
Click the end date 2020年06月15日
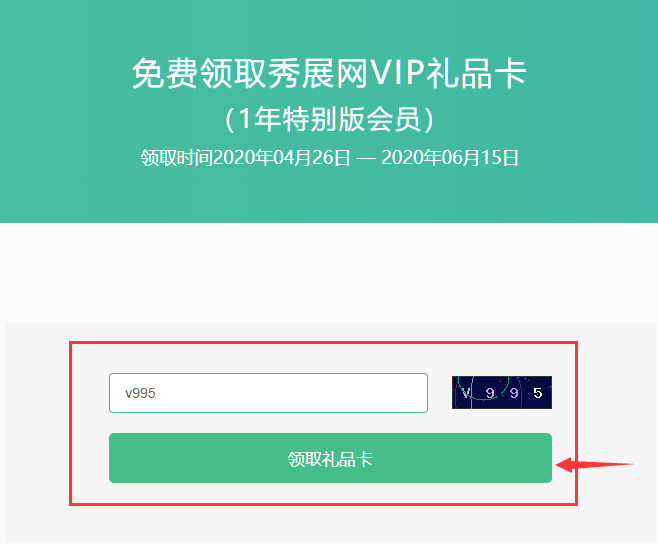[x=450, y=158]
